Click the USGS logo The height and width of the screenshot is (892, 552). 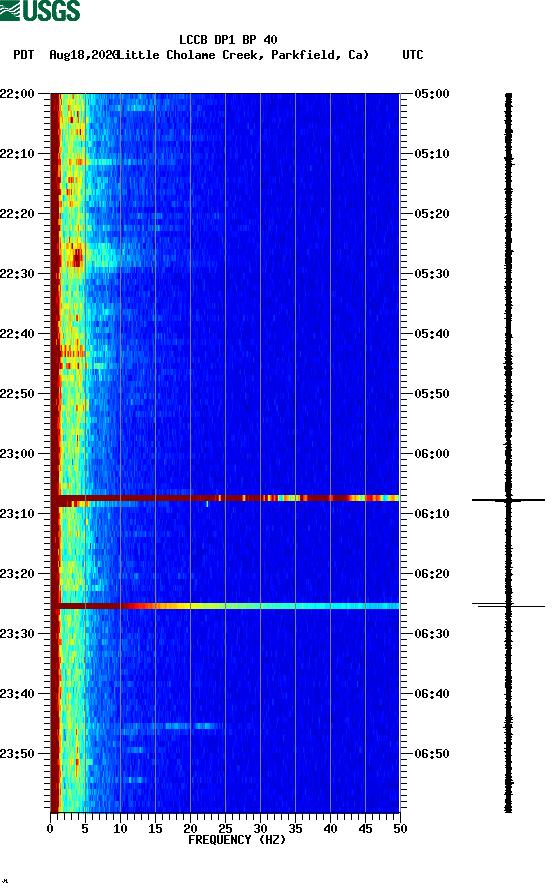(40, 10)
